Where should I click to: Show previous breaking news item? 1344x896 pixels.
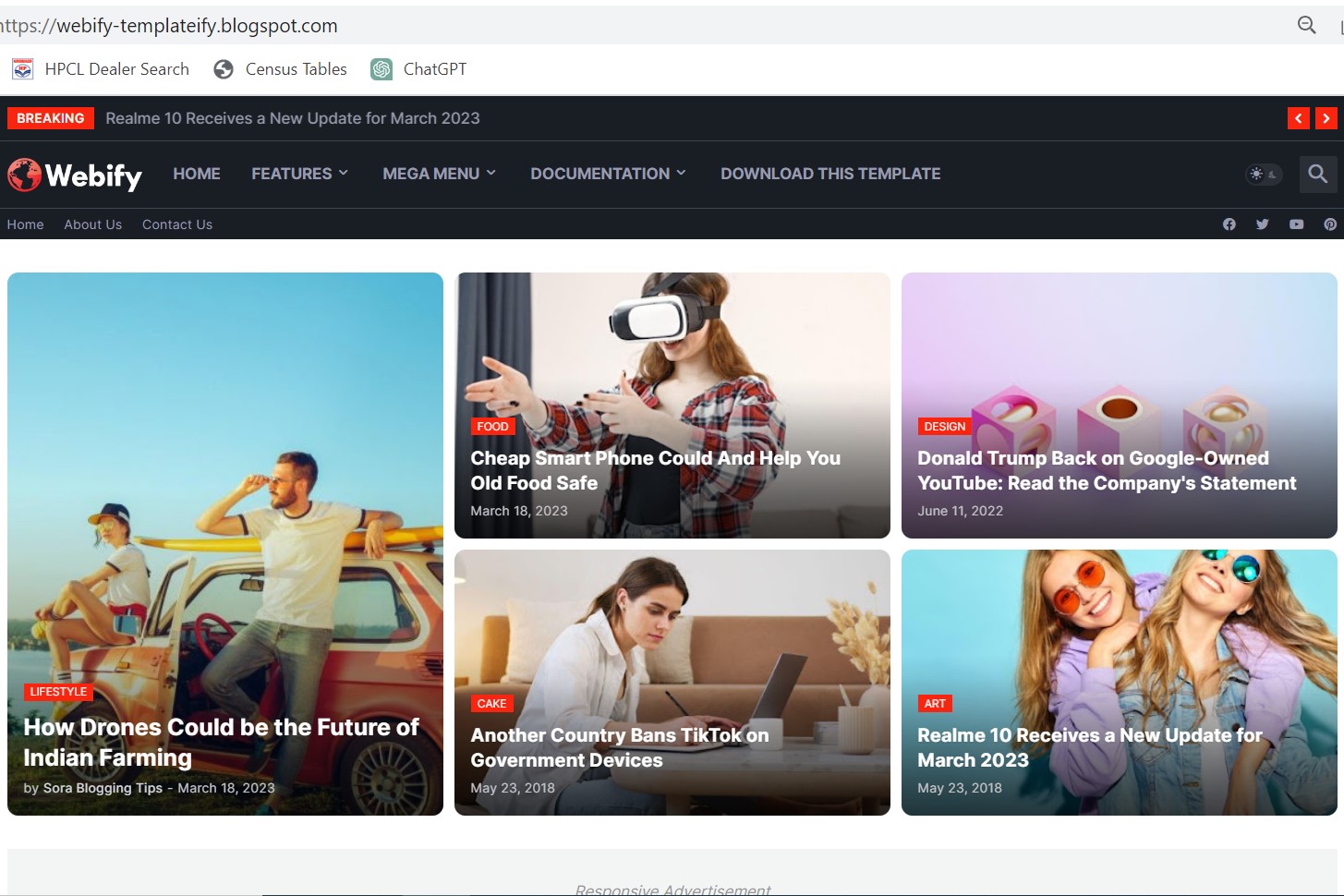point(1299,118)
